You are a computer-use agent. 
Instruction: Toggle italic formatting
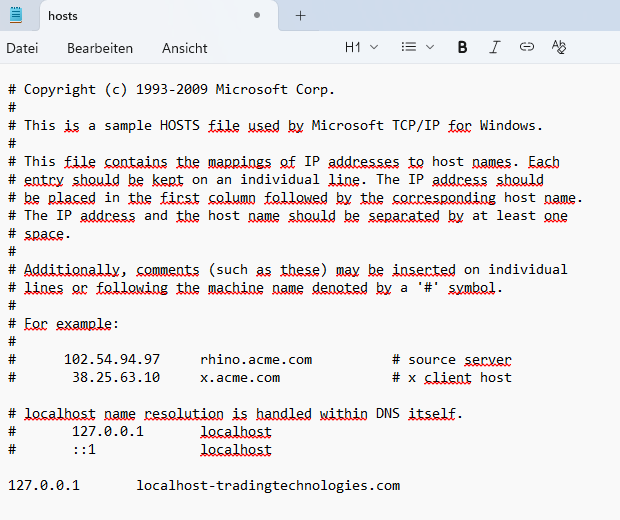coord(494,47)
